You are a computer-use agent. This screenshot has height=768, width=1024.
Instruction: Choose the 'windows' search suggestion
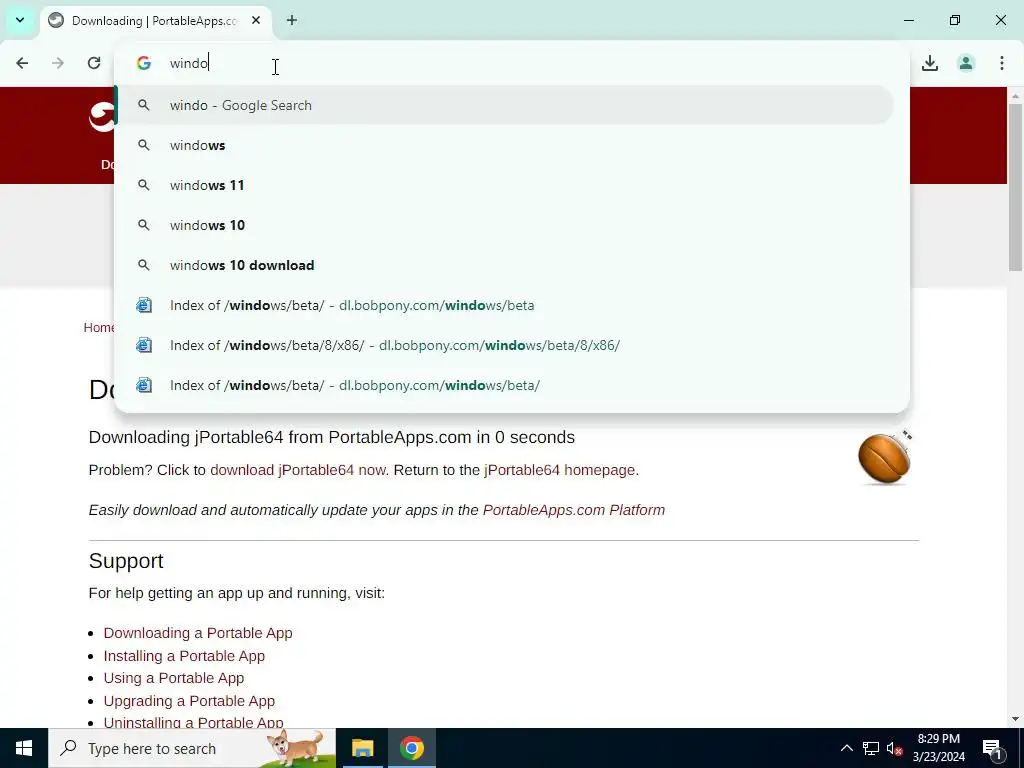click(x=504, y=145)
